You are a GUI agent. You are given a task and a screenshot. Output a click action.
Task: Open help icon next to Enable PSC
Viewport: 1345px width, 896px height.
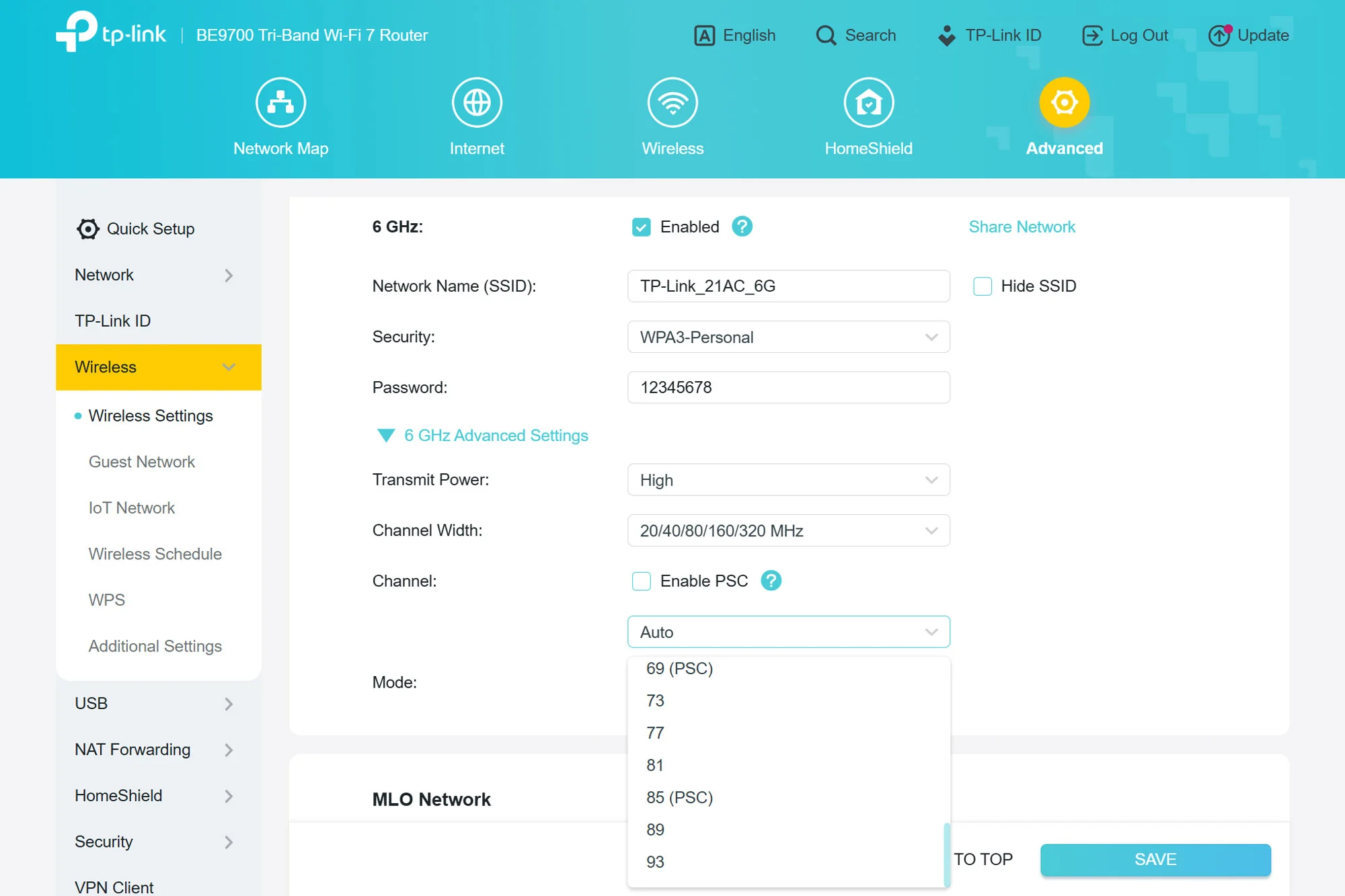pyautogui.click(x=771, y=581)
